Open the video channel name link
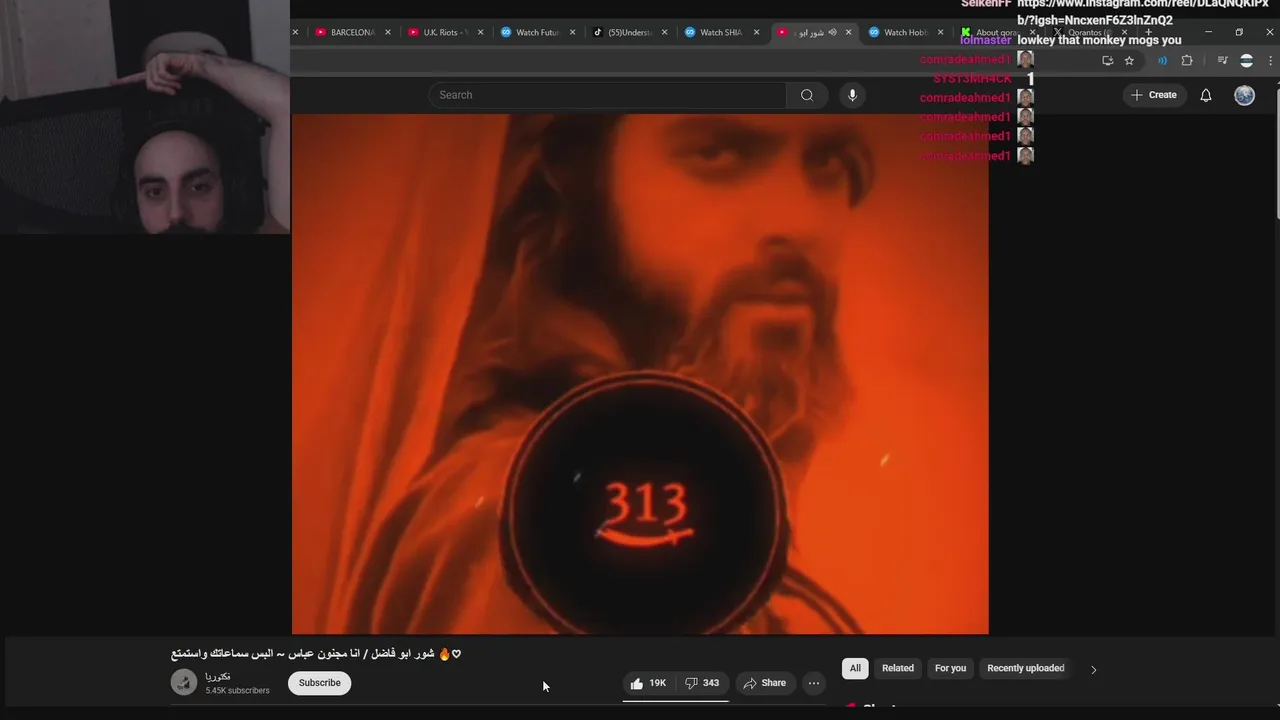The width and height of the screenshot is (1280, 720). [218, 677]
